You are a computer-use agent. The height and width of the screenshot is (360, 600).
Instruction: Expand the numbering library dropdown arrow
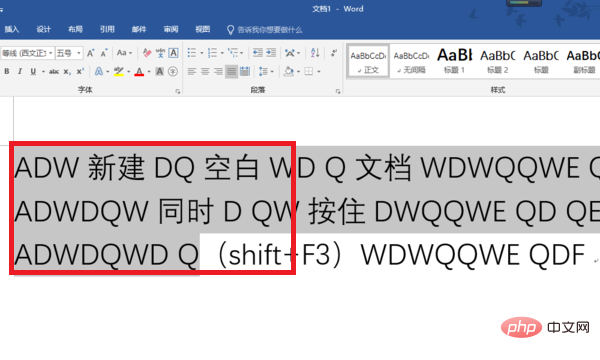[x=222, y=53]
